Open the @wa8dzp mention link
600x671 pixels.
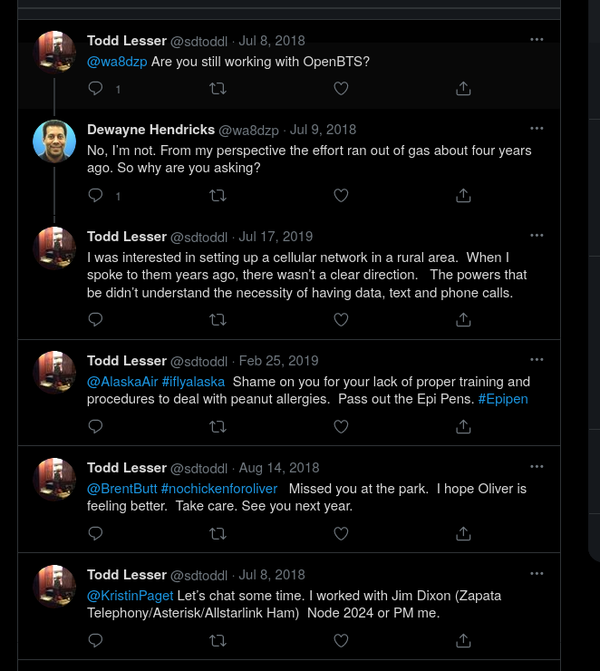coord(116,60)
